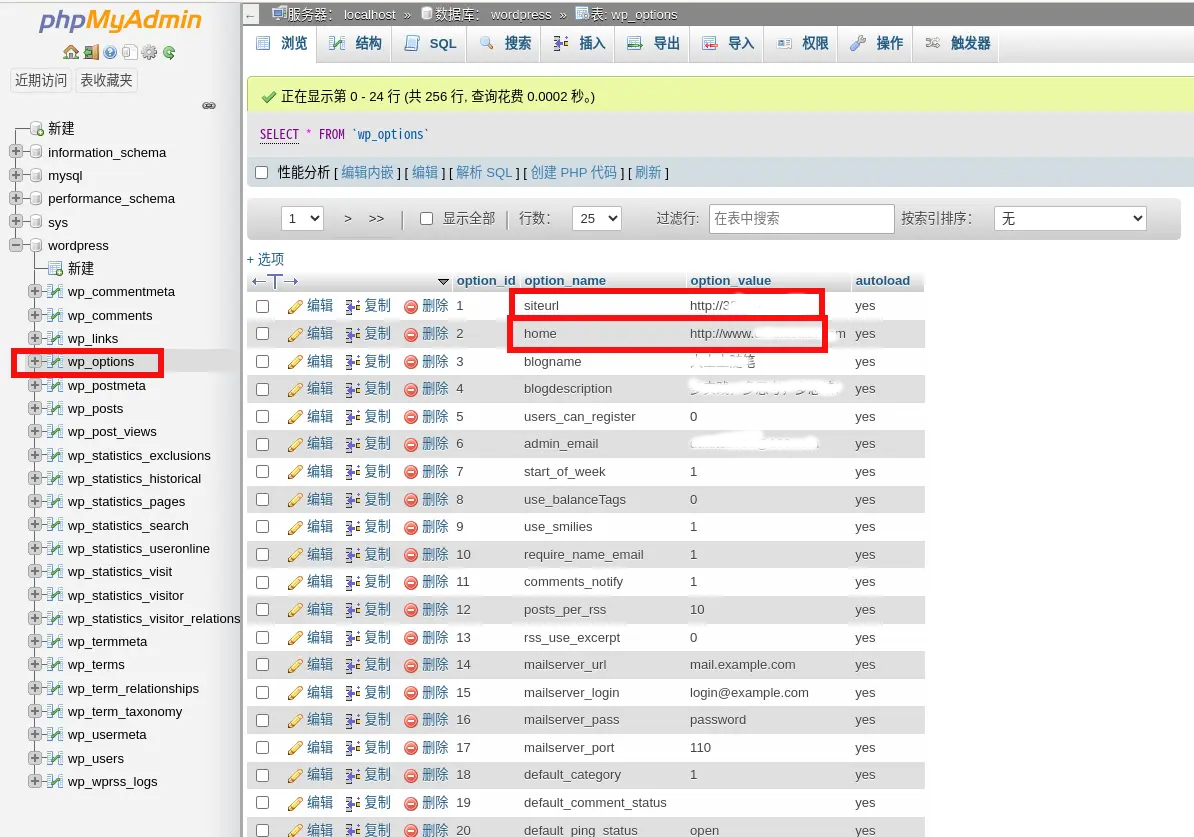Viewport: 1194px width, 837px height.
Task: Expand information_schema database node
Action: tap(16, 152)
